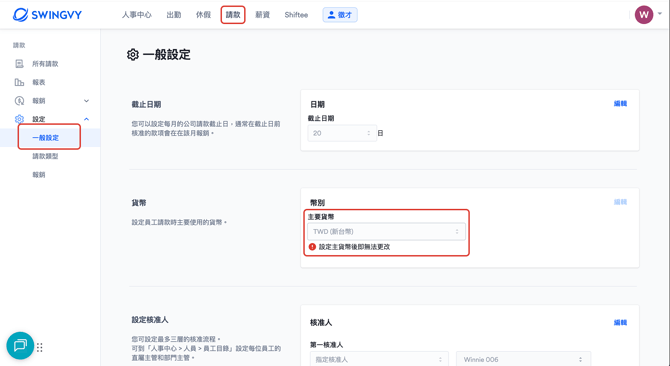The height and width of the screenshot is (366, 670).
Task: Click the 貨幣 section title
Action: coord(138,202)
